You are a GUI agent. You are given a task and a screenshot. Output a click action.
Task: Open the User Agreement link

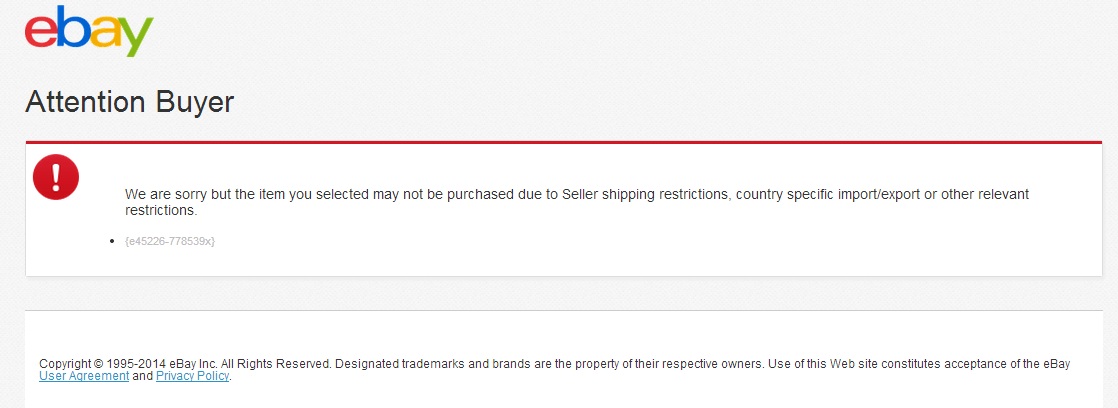pyautogui.click(x=84, y=376)
